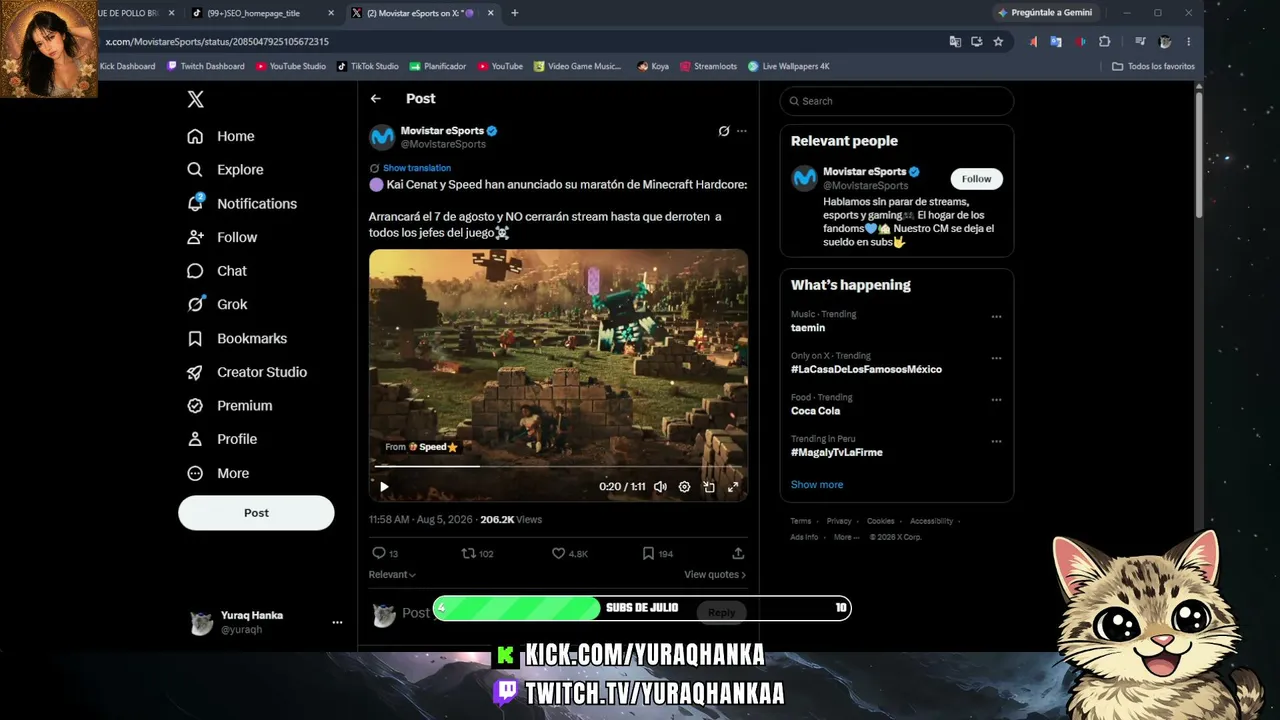Open Creator Studio from the sidebar

[x=247, y=372]
